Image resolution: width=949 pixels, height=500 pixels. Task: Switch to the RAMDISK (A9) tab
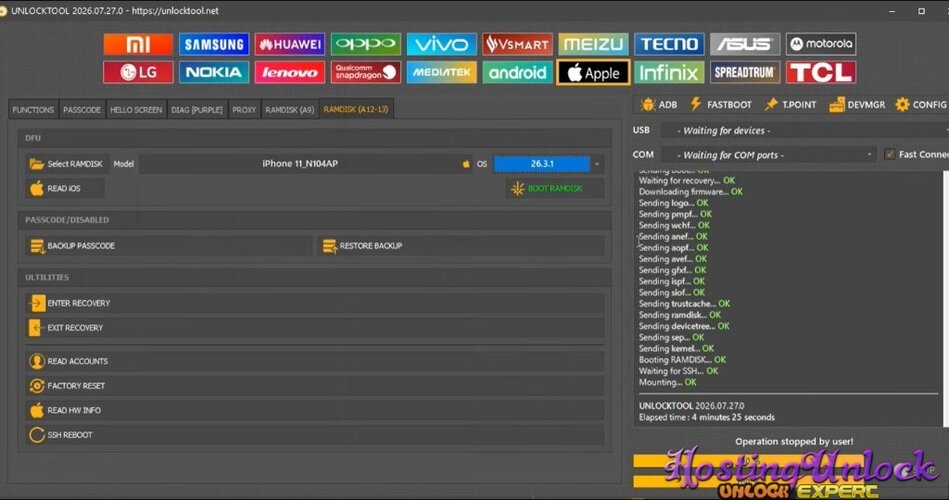[x=289, y=110]
